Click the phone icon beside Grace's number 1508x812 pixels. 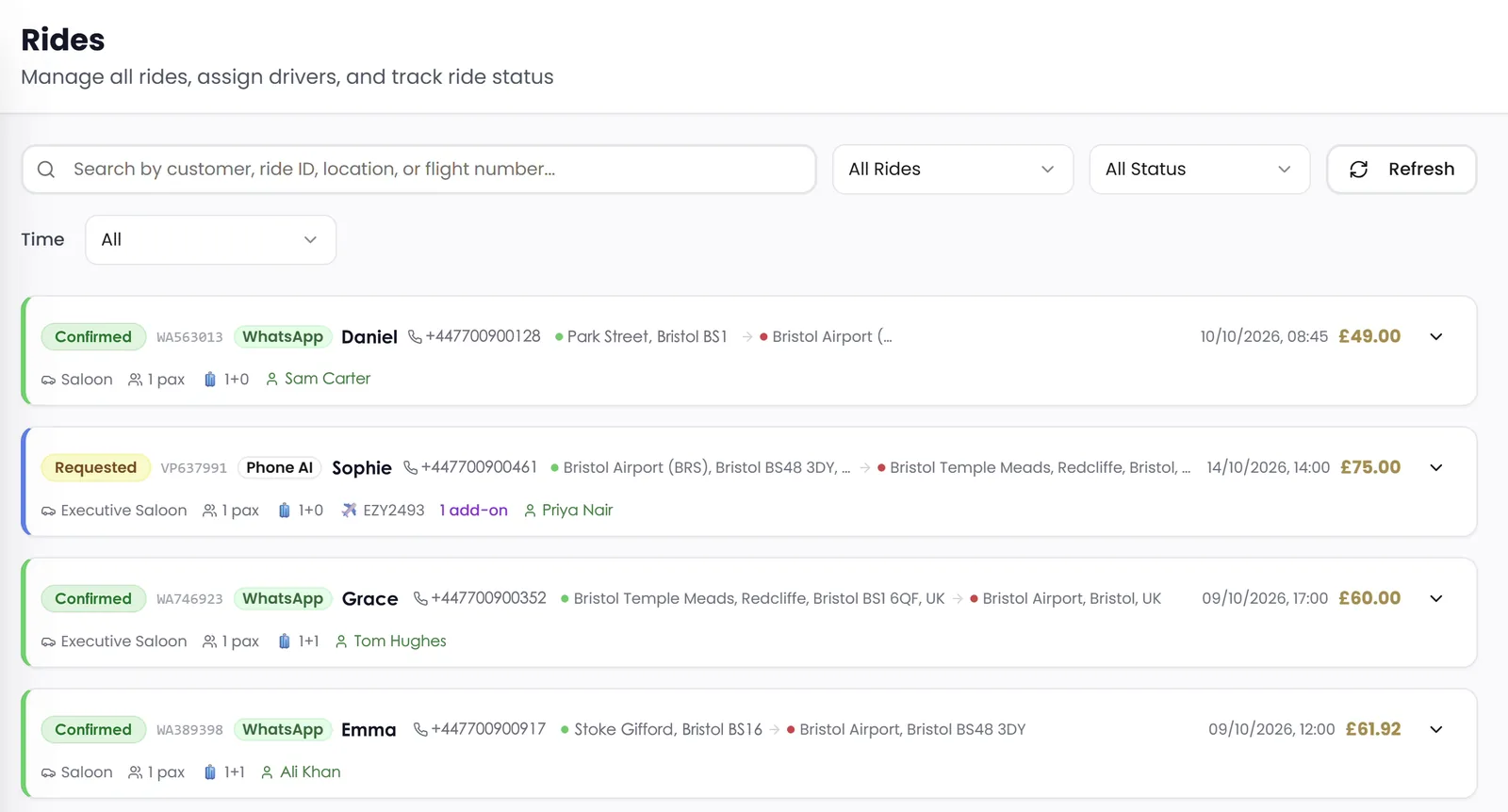coord(420,599)
